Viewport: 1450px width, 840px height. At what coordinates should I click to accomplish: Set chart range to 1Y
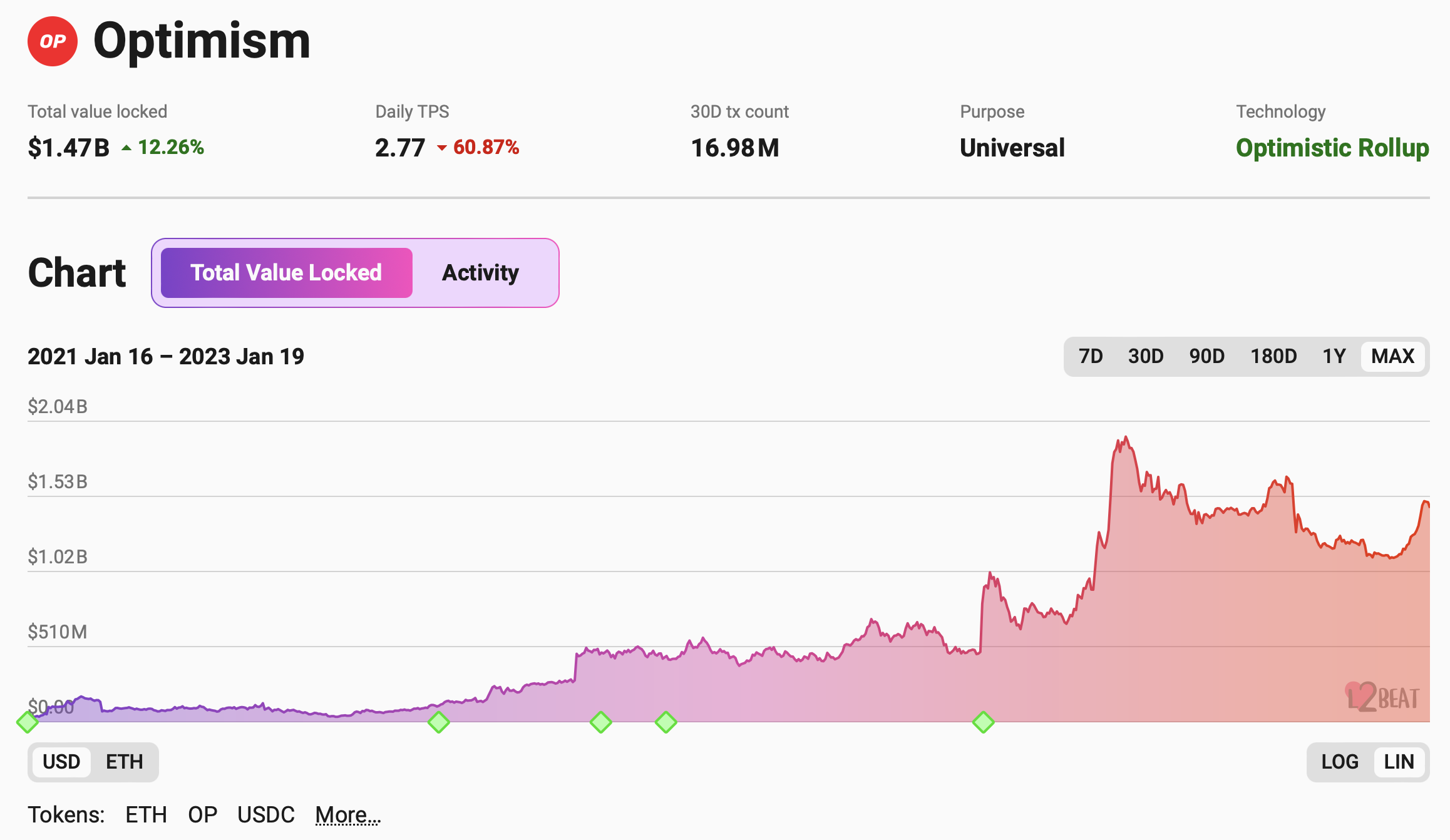coord(1334,356)
